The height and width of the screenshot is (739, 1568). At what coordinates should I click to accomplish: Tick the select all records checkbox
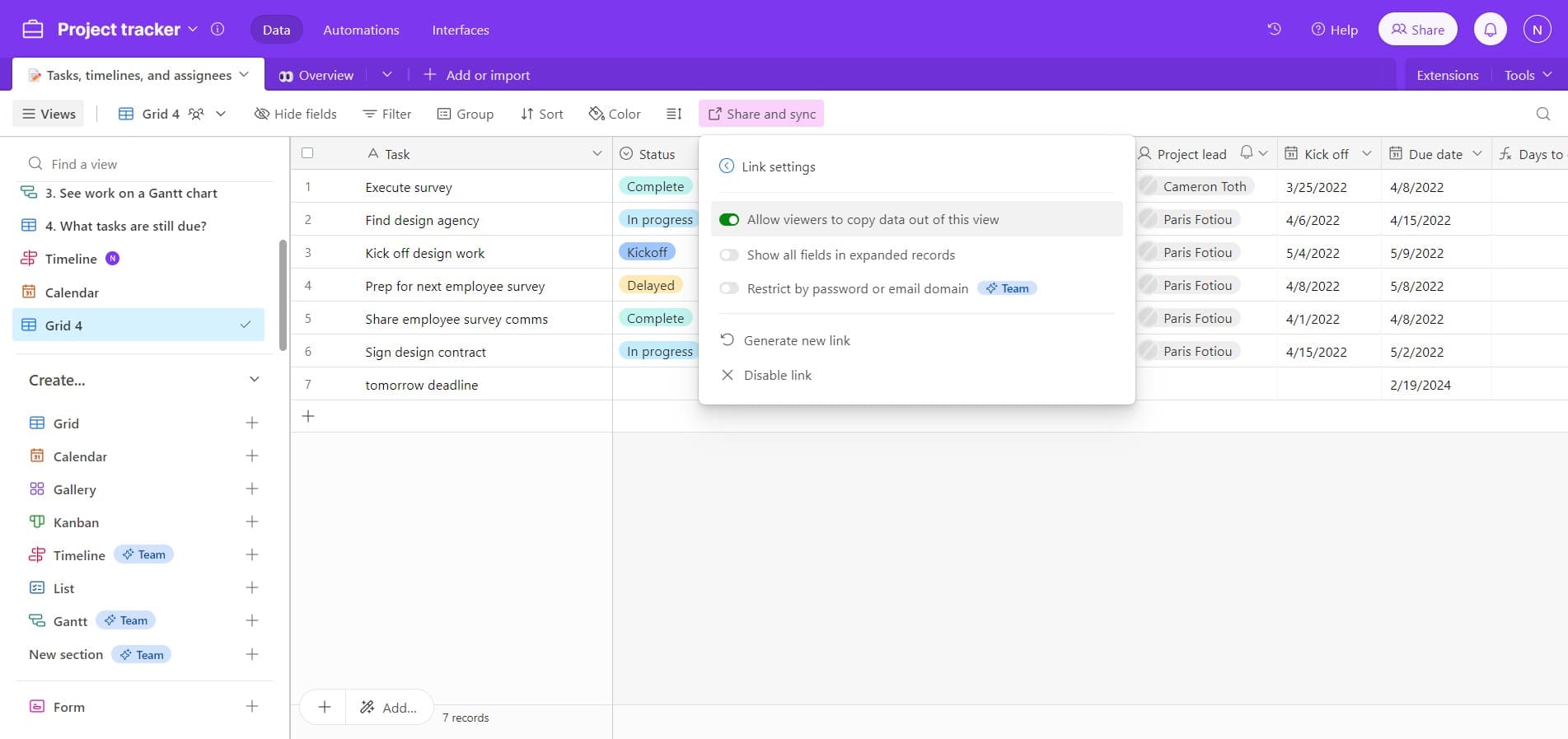tap(307, 153)
